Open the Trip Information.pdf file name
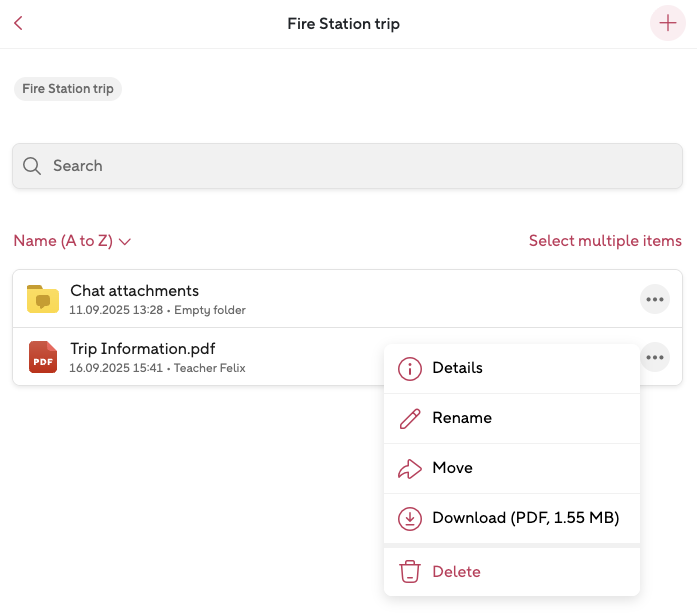Viewport: 697px width, 613px height. [143, 349]
